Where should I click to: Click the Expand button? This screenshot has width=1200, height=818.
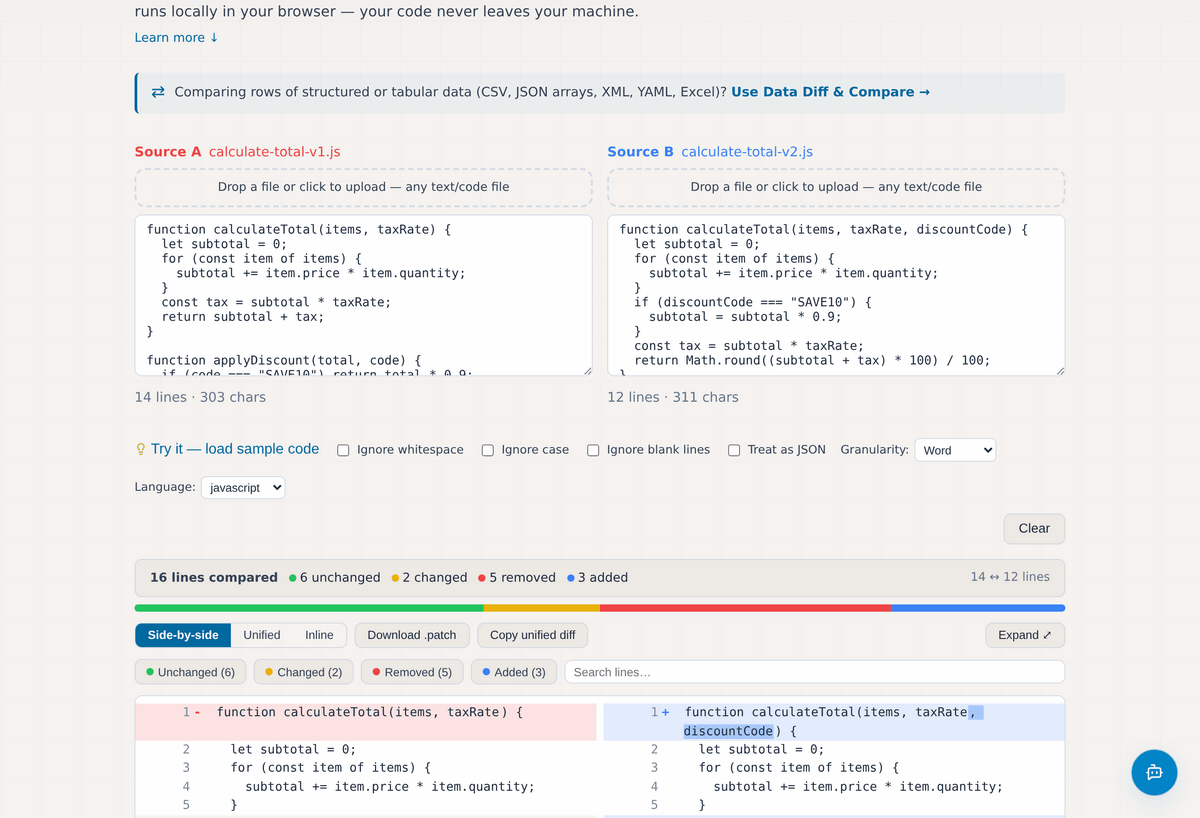coord(1025,635)
